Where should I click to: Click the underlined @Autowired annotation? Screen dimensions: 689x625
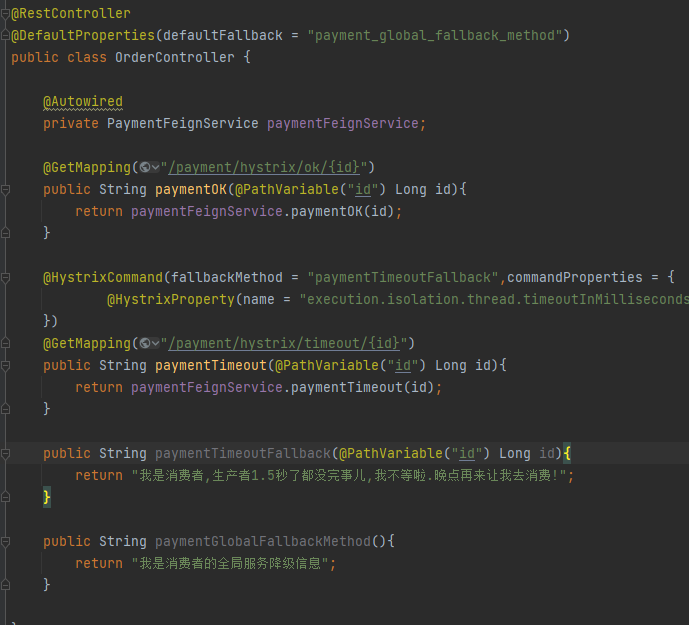coord(83,102)
